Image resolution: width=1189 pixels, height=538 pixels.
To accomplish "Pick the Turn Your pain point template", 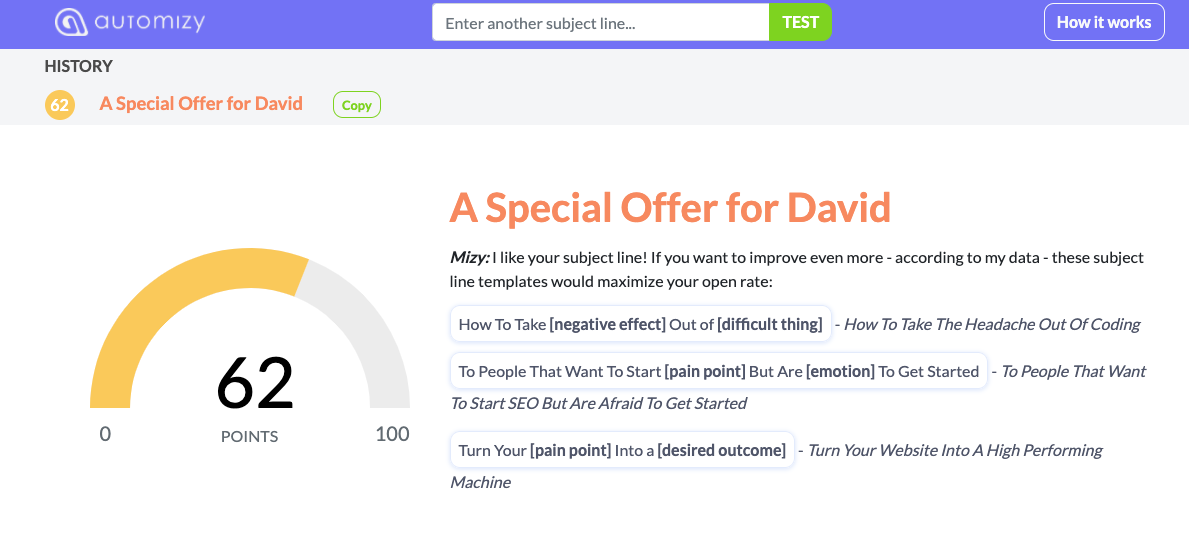I will 622,450.
